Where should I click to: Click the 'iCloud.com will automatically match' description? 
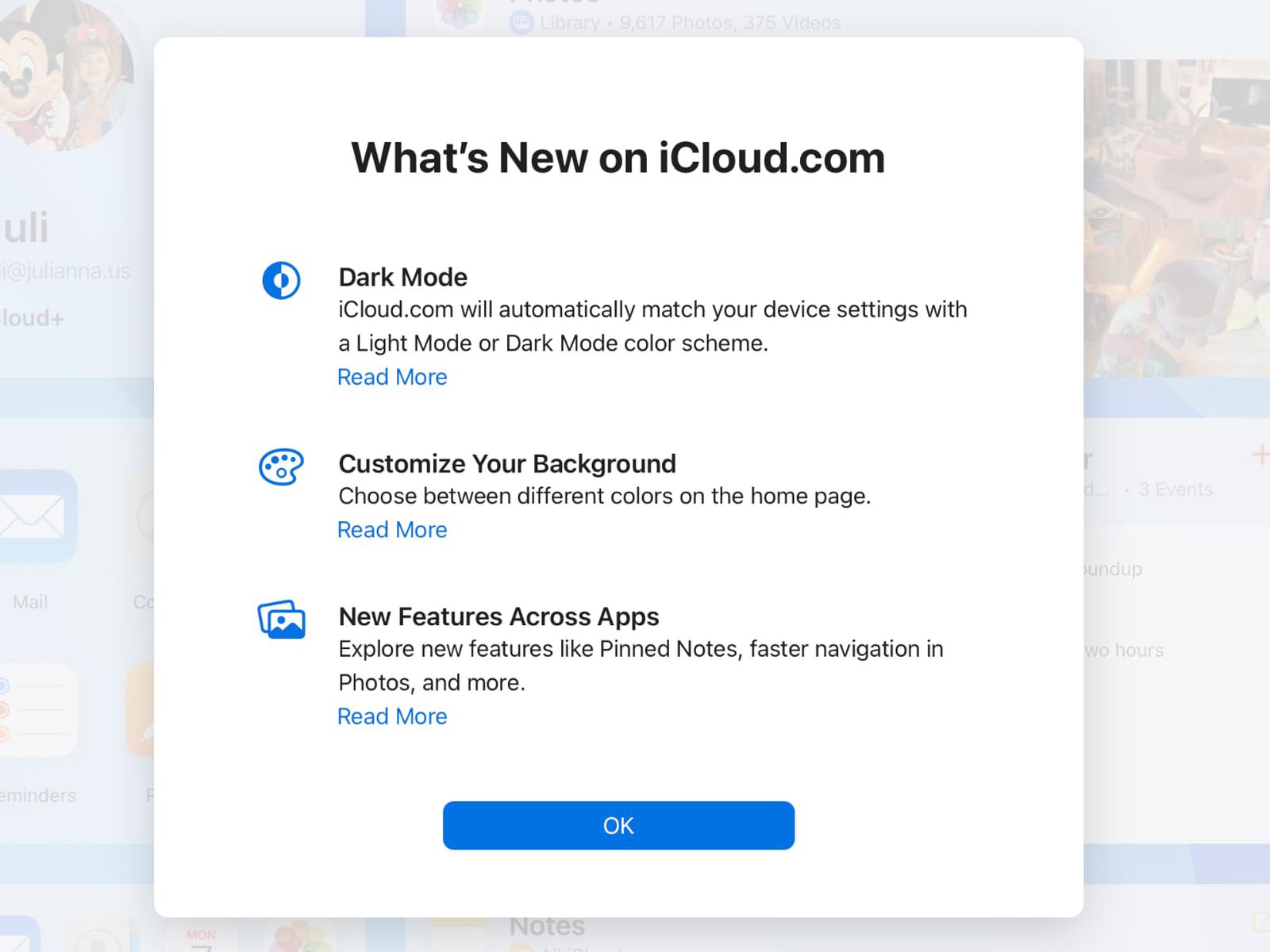pyautogui.click(x=652, y=326)
